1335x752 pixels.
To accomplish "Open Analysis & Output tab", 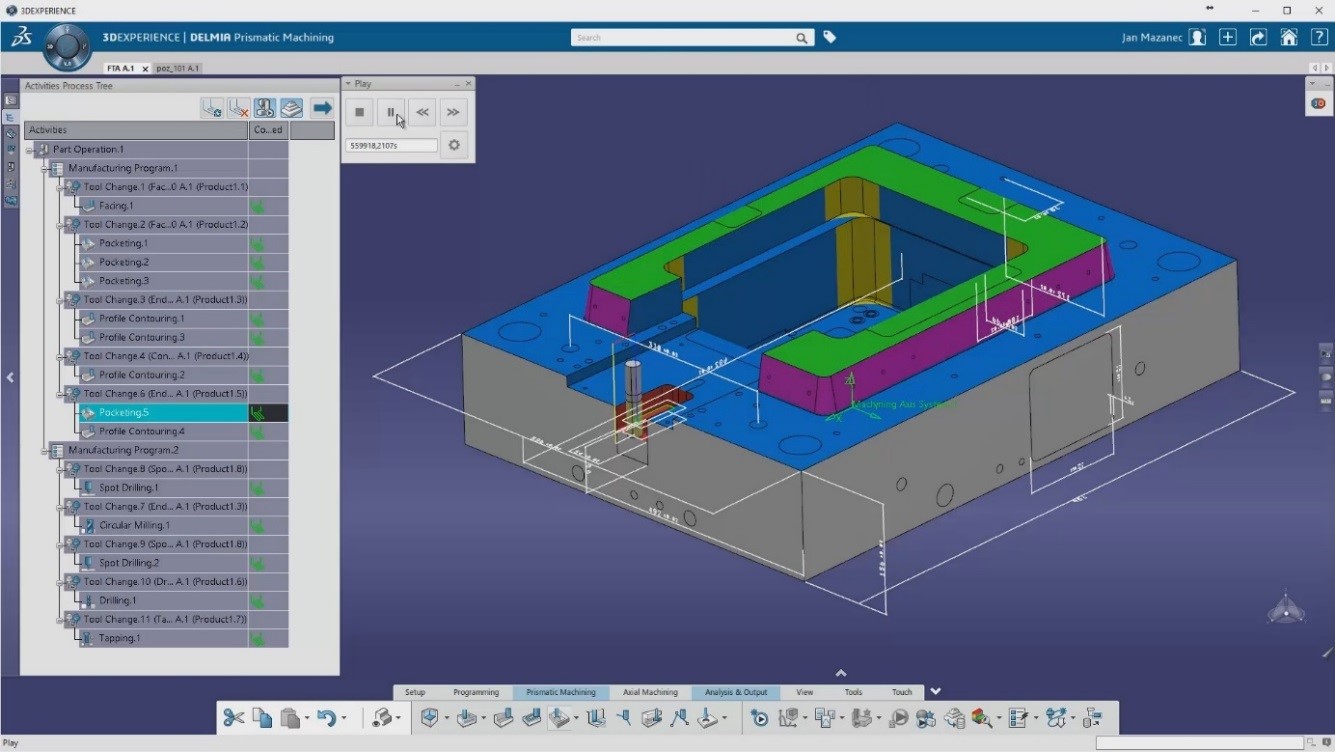I will click(736, 692).
